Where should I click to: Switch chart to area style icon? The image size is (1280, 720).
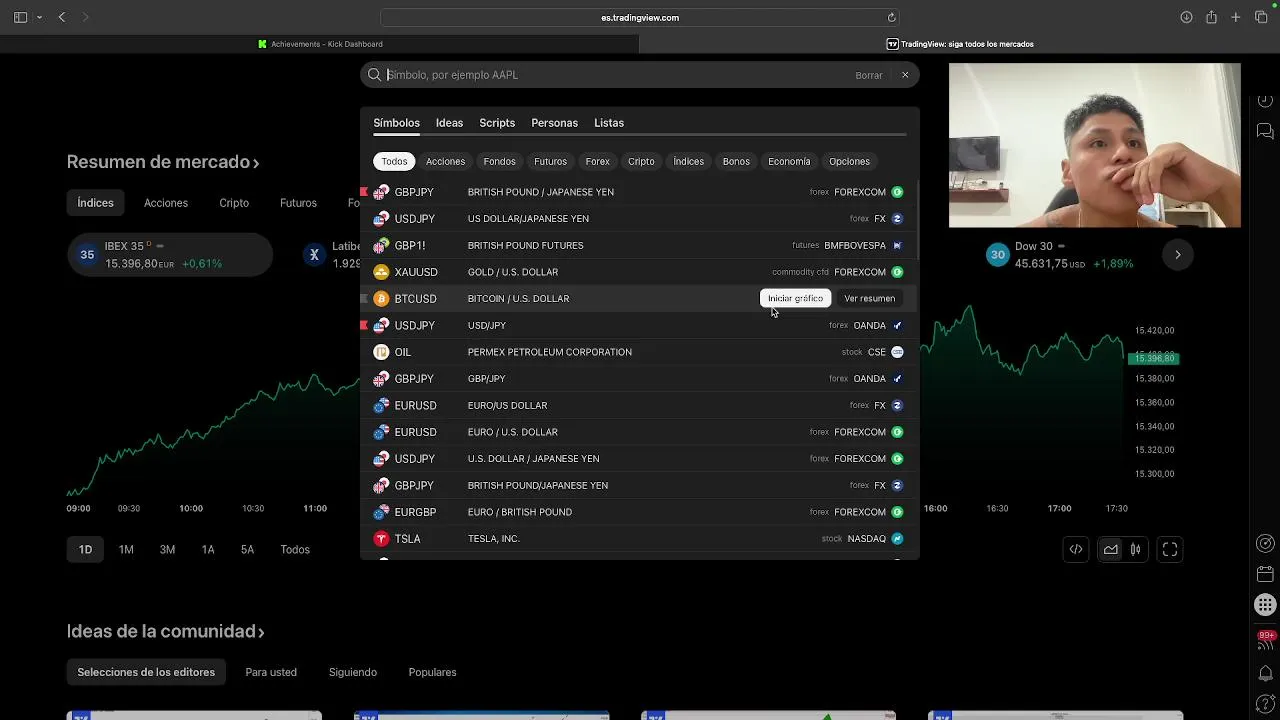click(1111, 549)
